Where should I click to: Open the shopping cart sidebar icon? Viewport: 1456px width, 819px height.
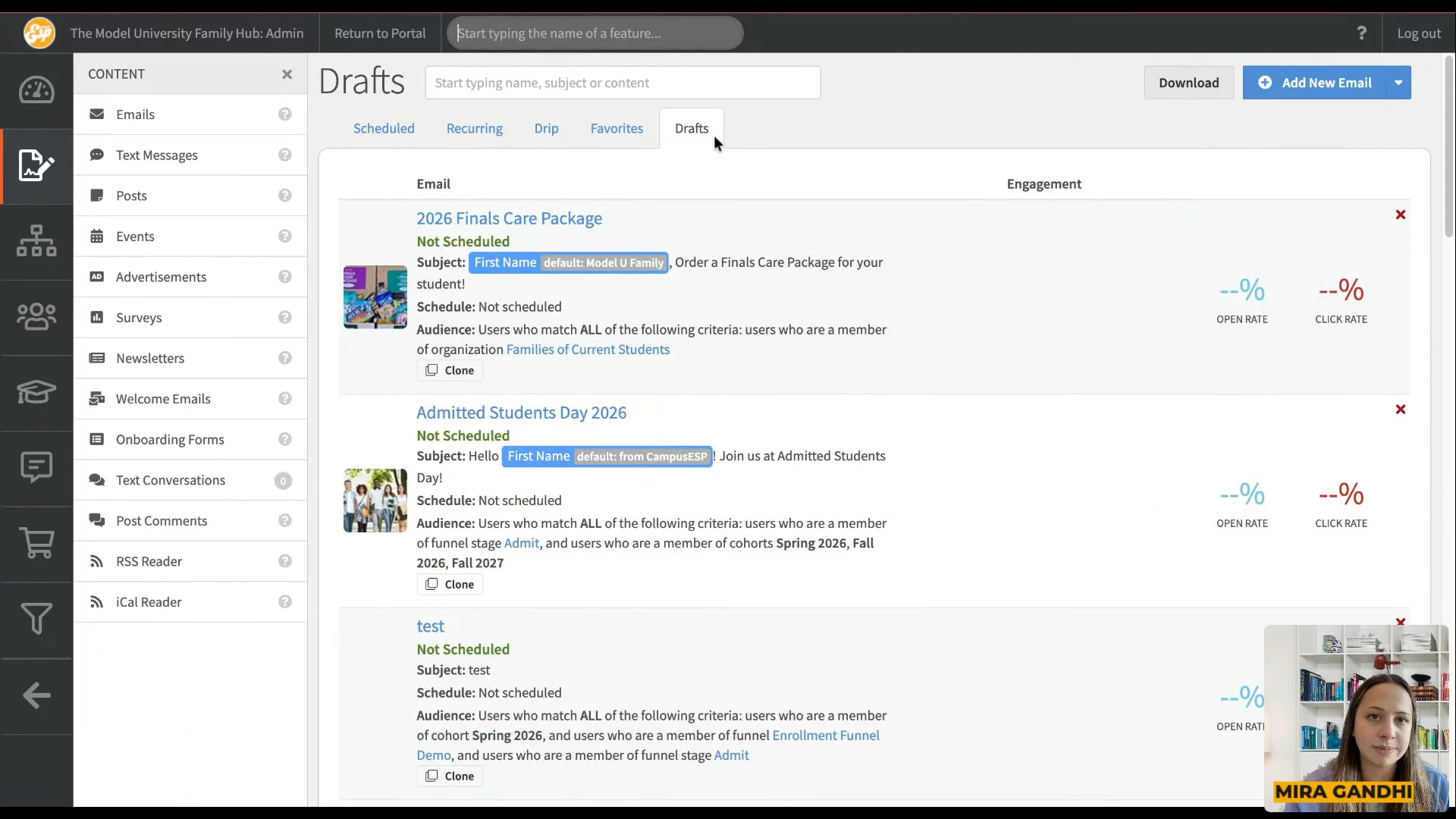[x=36, y=543]
